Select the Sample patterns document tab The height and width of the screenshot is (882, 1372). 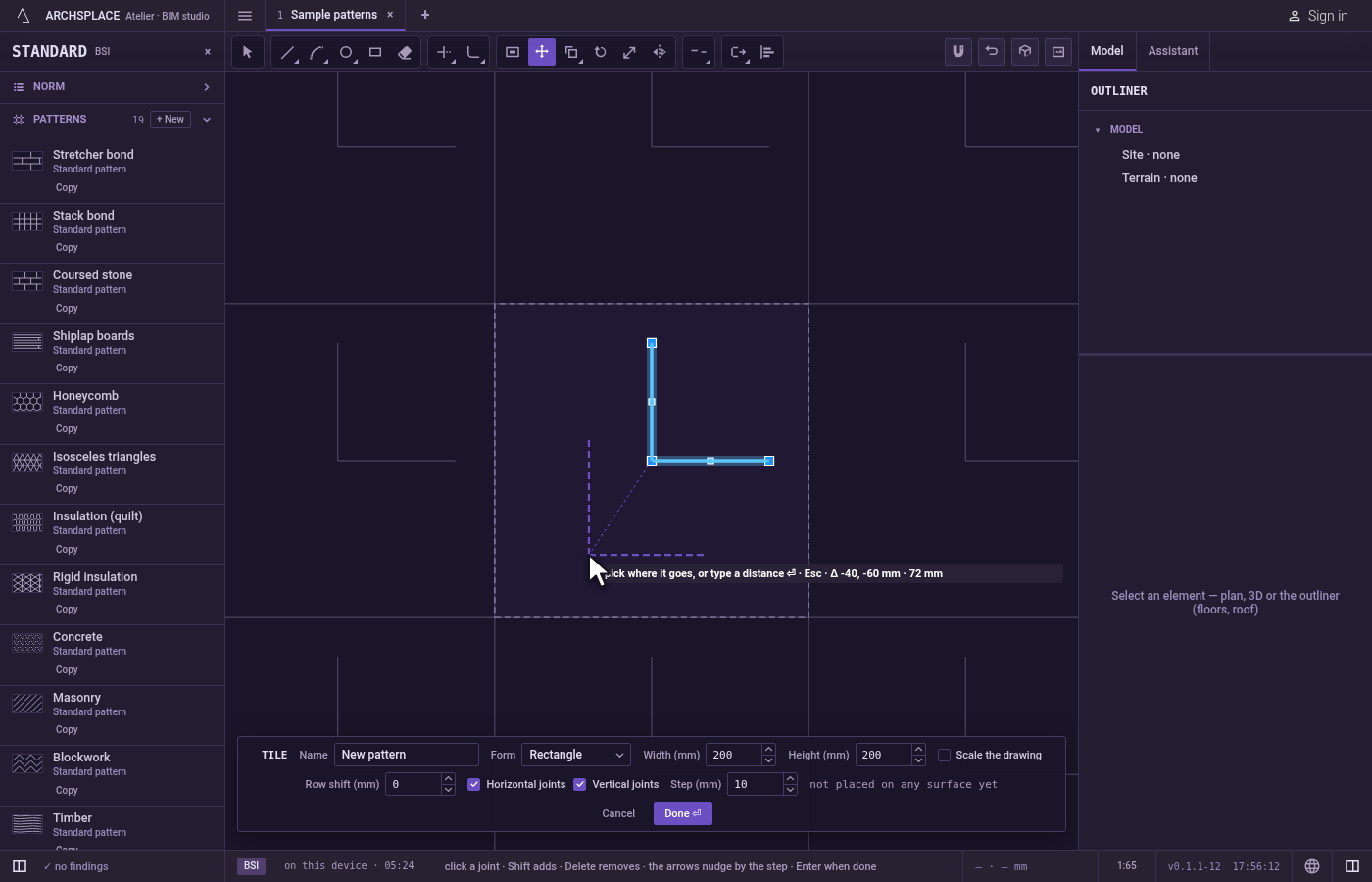click(x=333, y=15)
